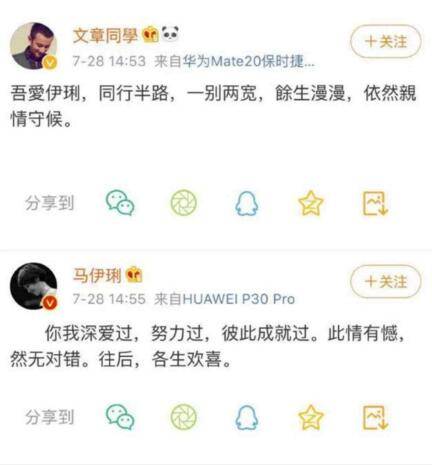Share the first post to Qzone (star icon)
The width and height of the screenshot is (432, 465).
tap(311, 203)
